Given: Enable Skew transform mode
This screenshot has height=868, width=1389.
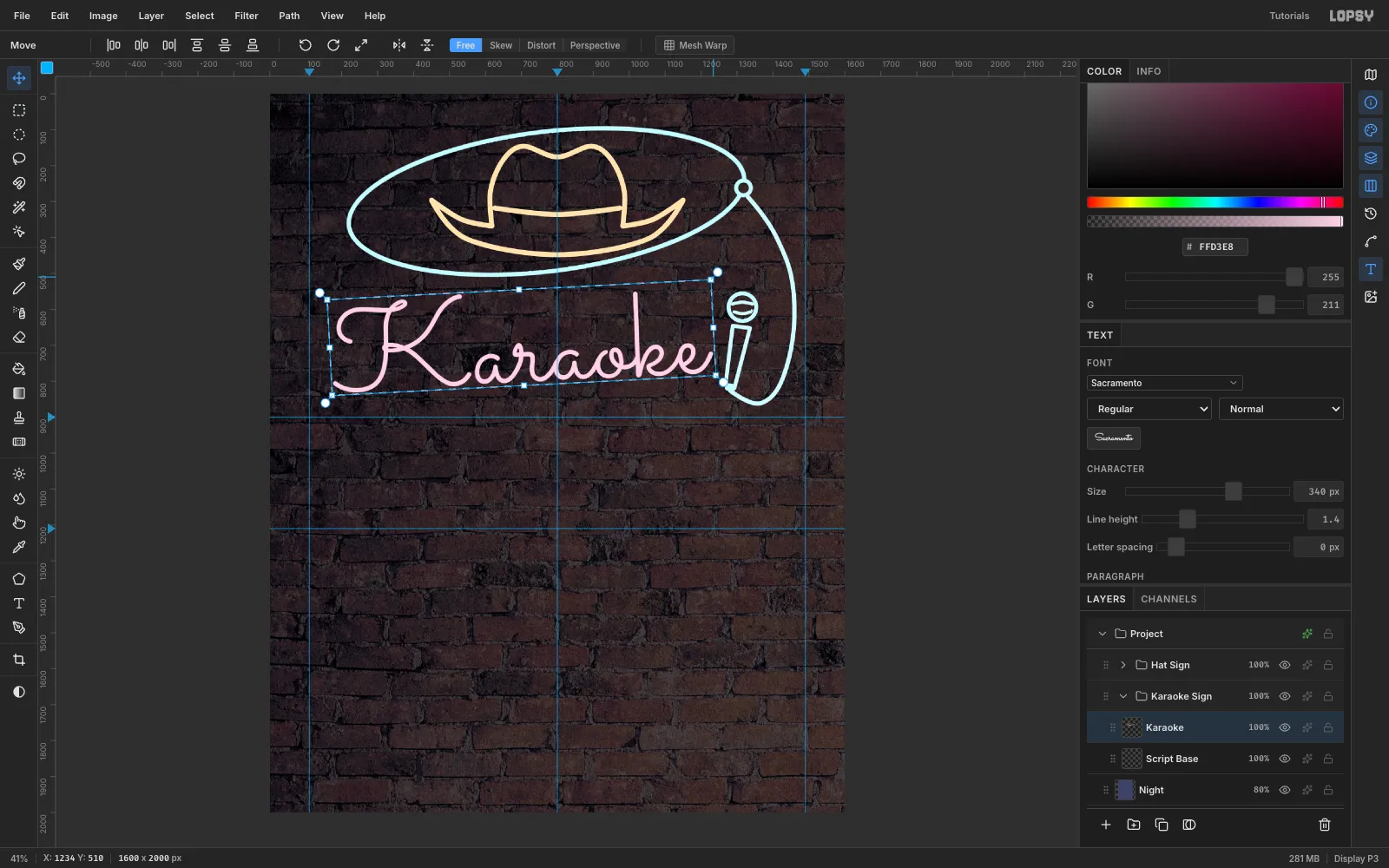Looking at the screenshot, I should (x=501, y=45).
